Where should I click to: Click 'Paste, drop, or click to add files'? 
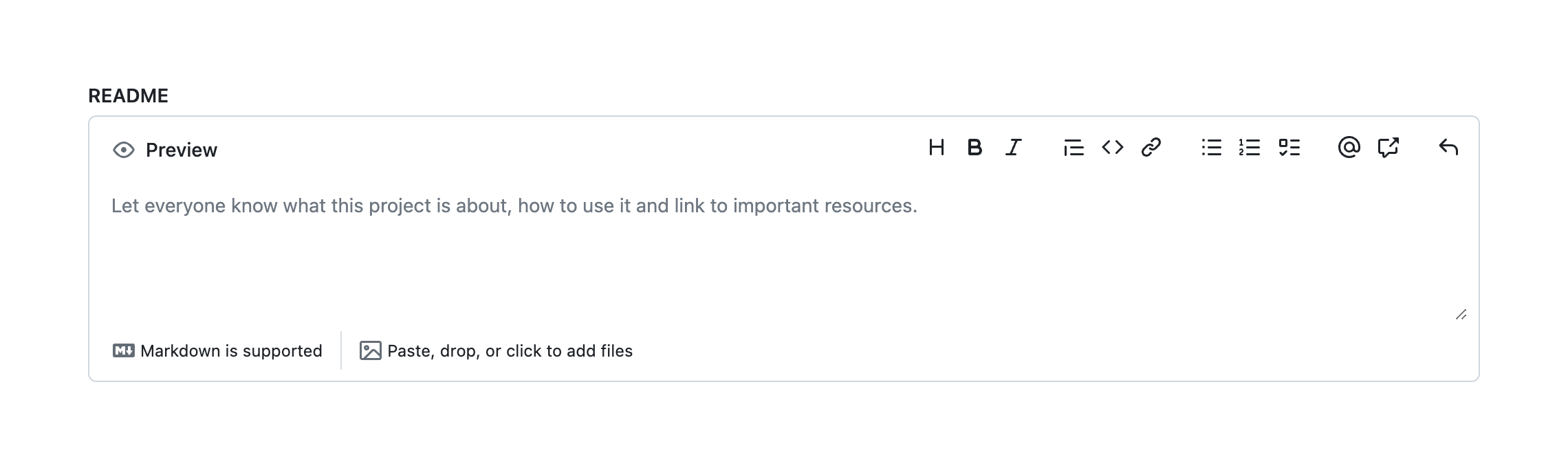510,351
